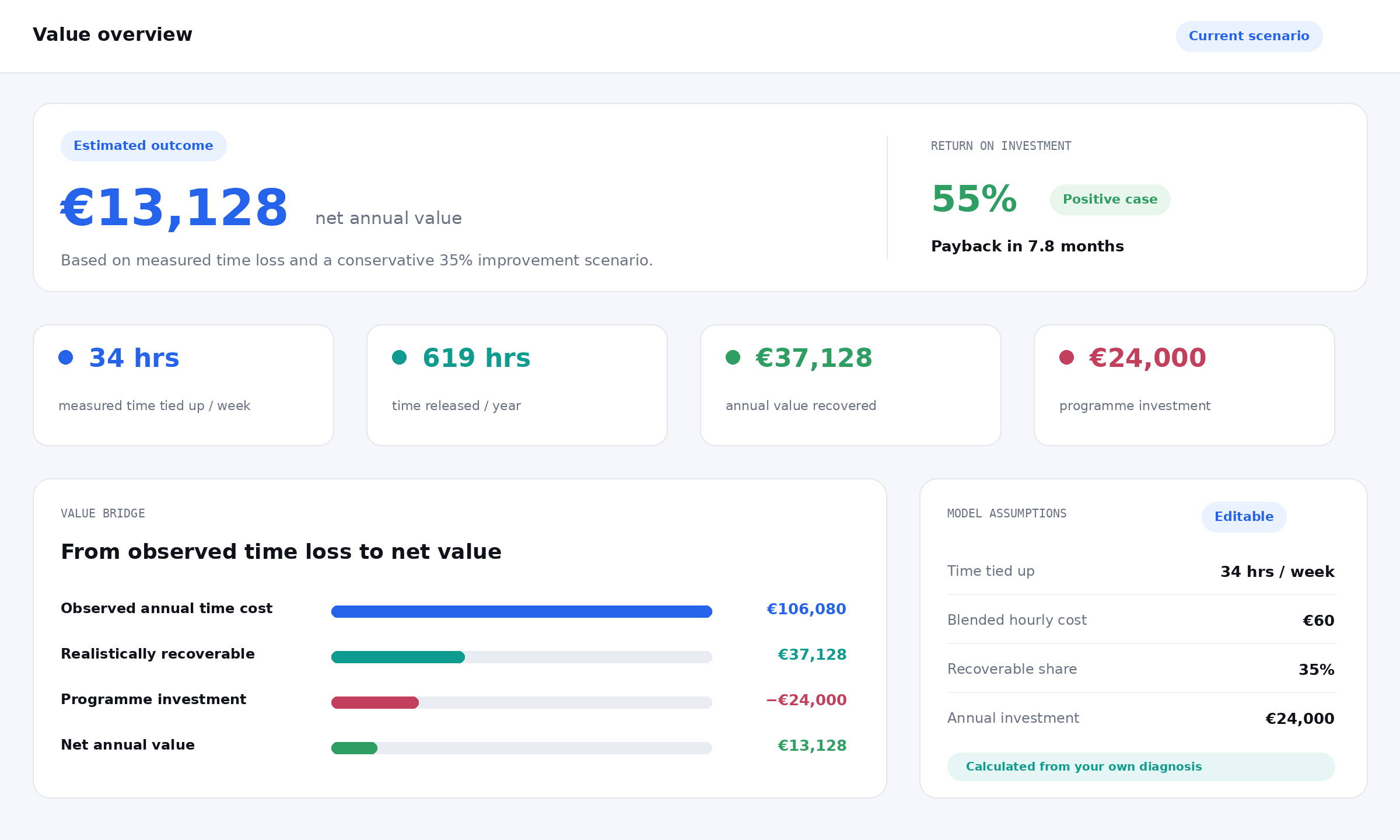This screenshot has width=1400, height=840.
Task: Click the Realistically recoverable label
Action: pos(157,654)
